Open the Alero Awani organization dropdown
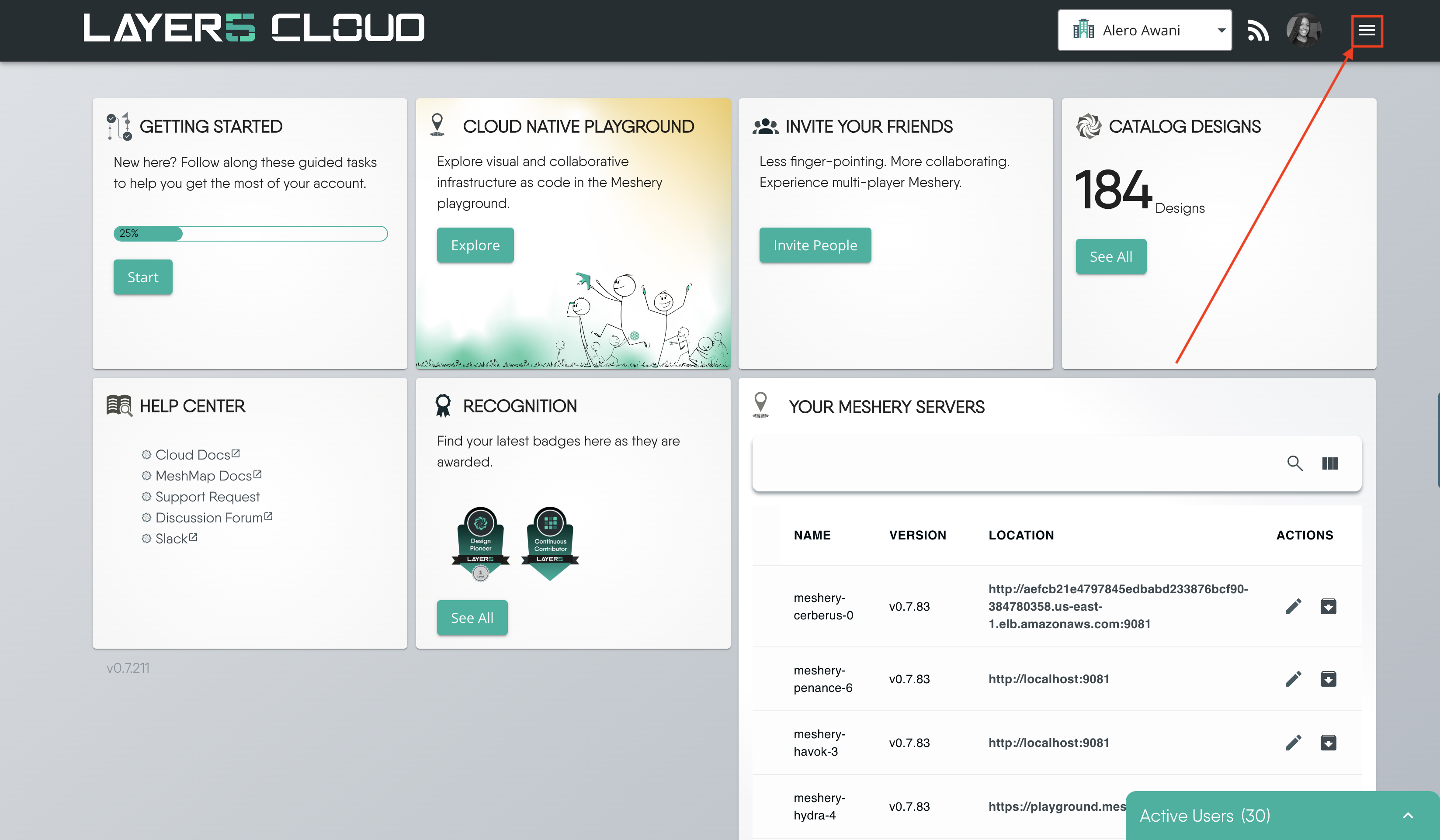This screenshot has width=1440, height=840. (x=1144, y=31)
